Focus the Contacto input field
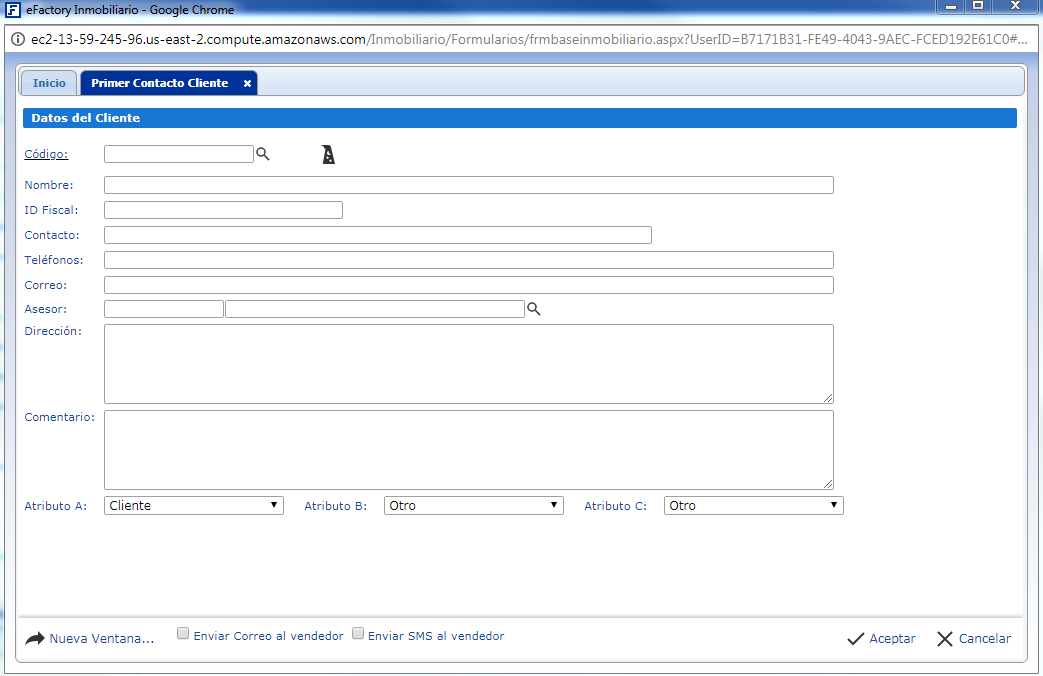The image size is (1043, 676). 378,235
